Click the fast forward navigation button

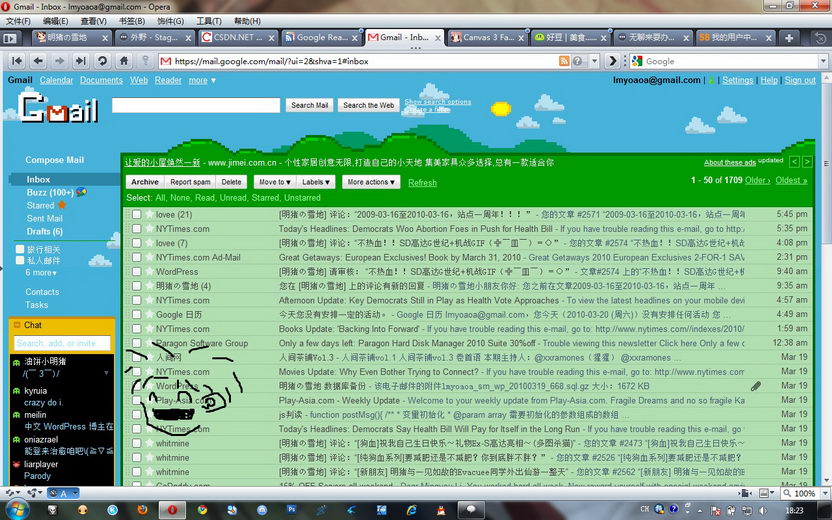point(81,61)
